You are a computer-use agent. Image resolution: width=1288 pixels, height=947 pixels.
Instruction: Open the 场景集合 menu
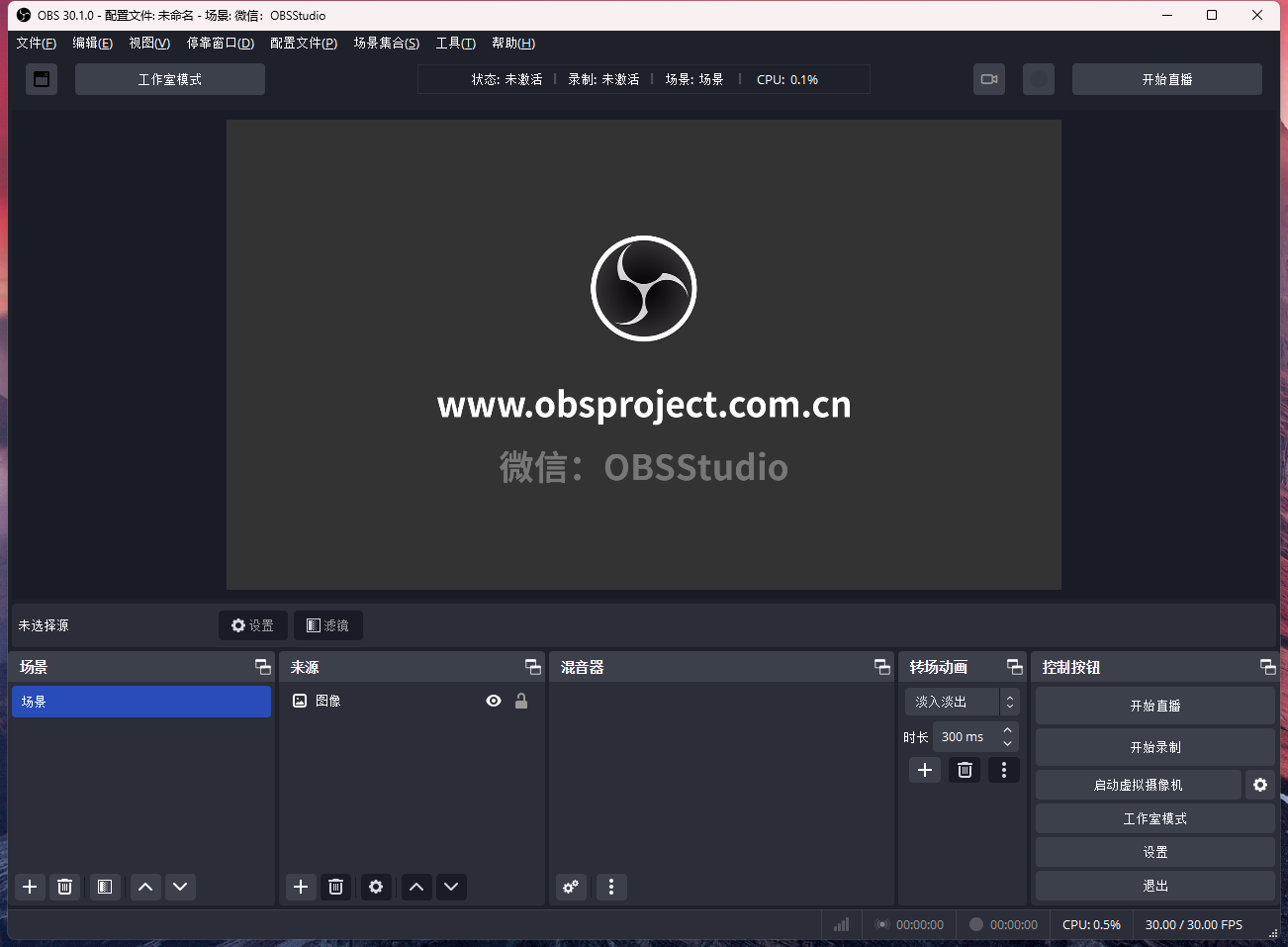click(x=387, y=43)
